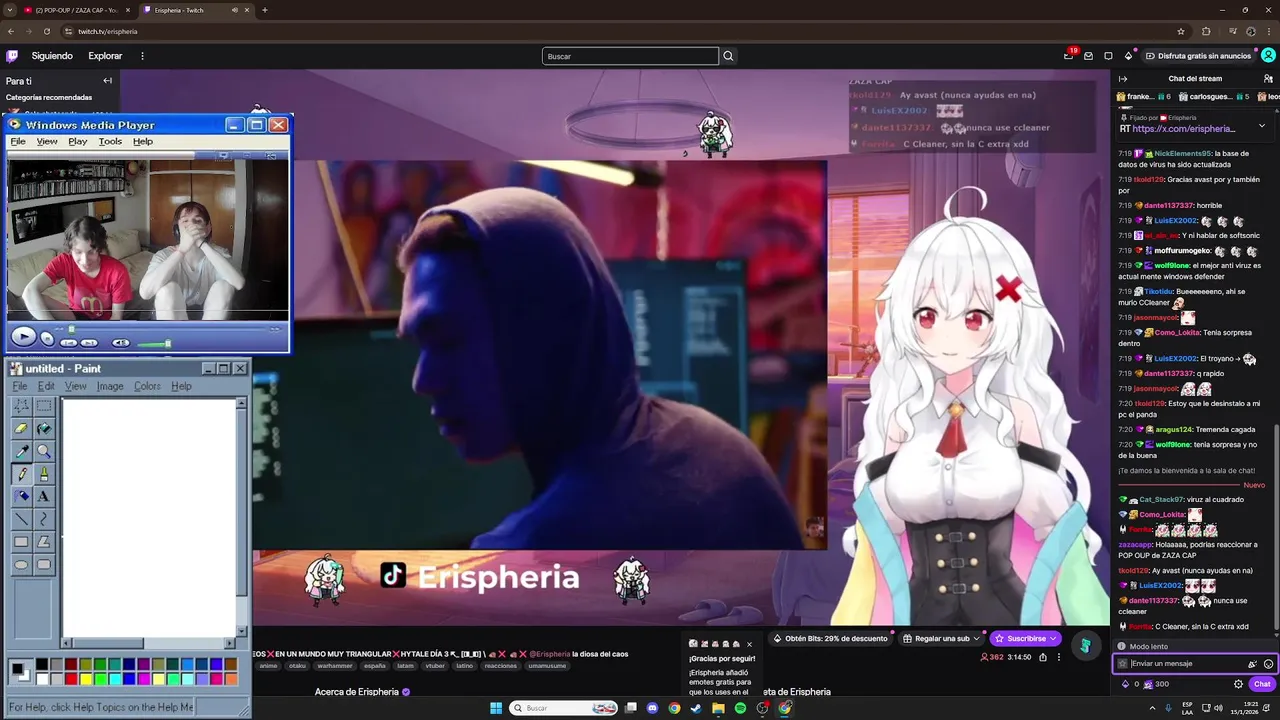Viewport: 1280px width, 720px height.
Task: Choose the Rounded Rectangle tool in Paint
Action: tap(44, 564)
